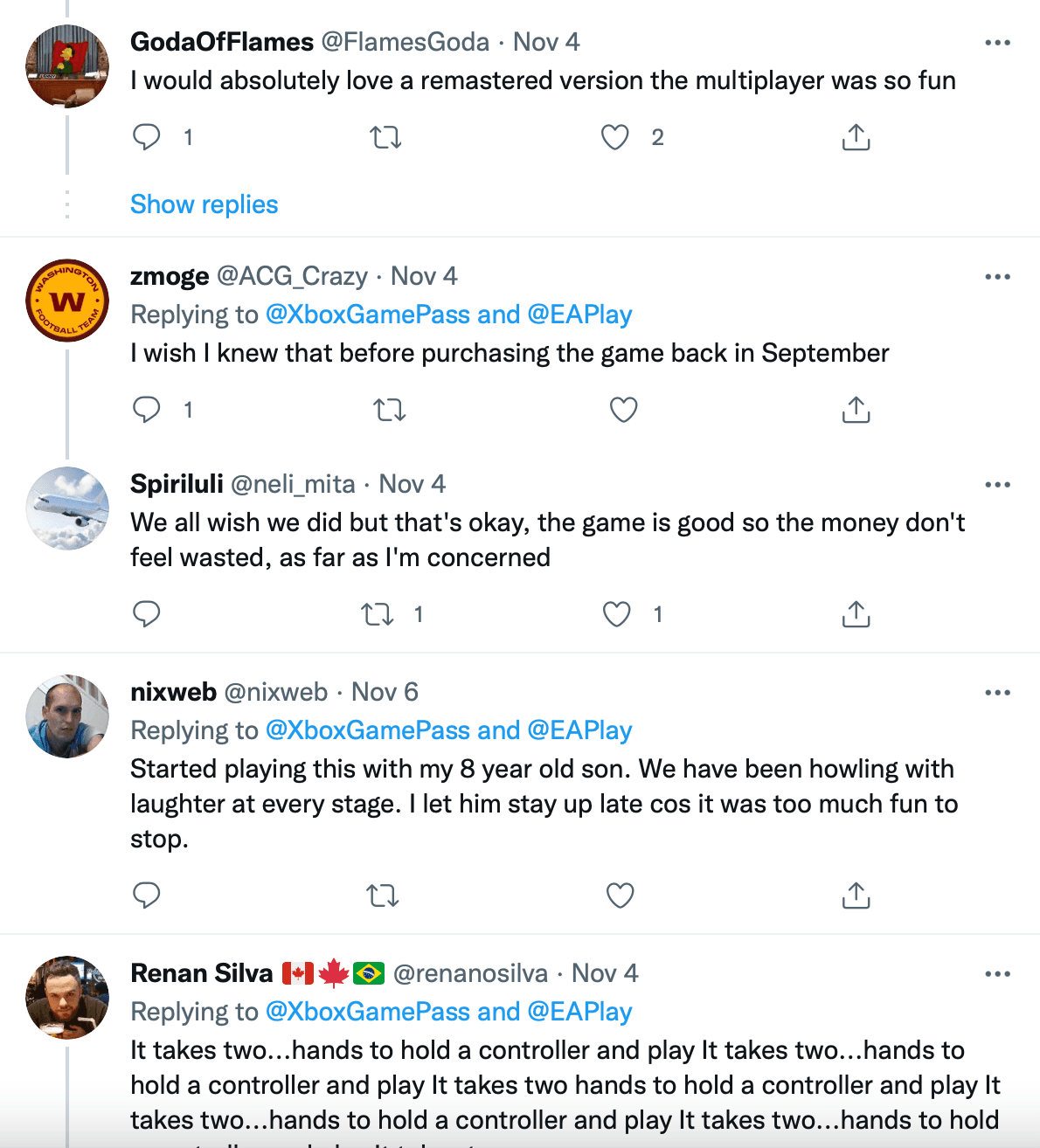Share nixweb's tweet using the share icon
This screenshot has height=1148, width=1040.
(856, 896)
